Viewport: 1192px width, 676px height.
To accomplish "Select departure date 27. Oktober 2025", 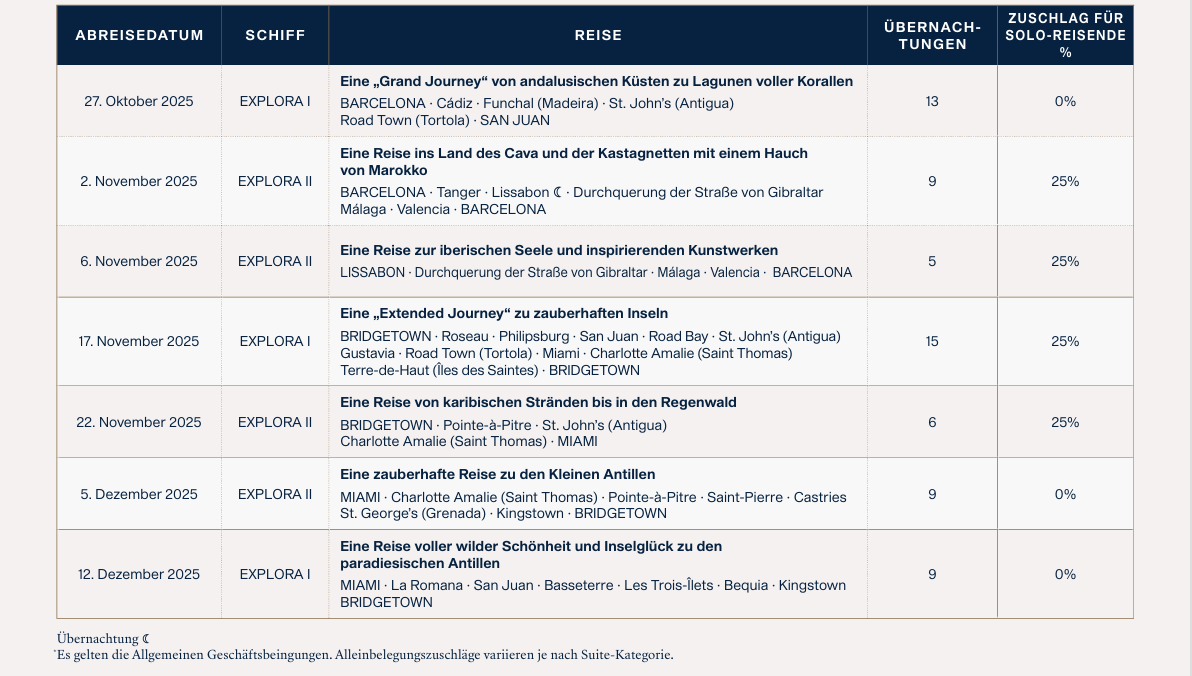I will pyautogui.click(x=139, y=101).
